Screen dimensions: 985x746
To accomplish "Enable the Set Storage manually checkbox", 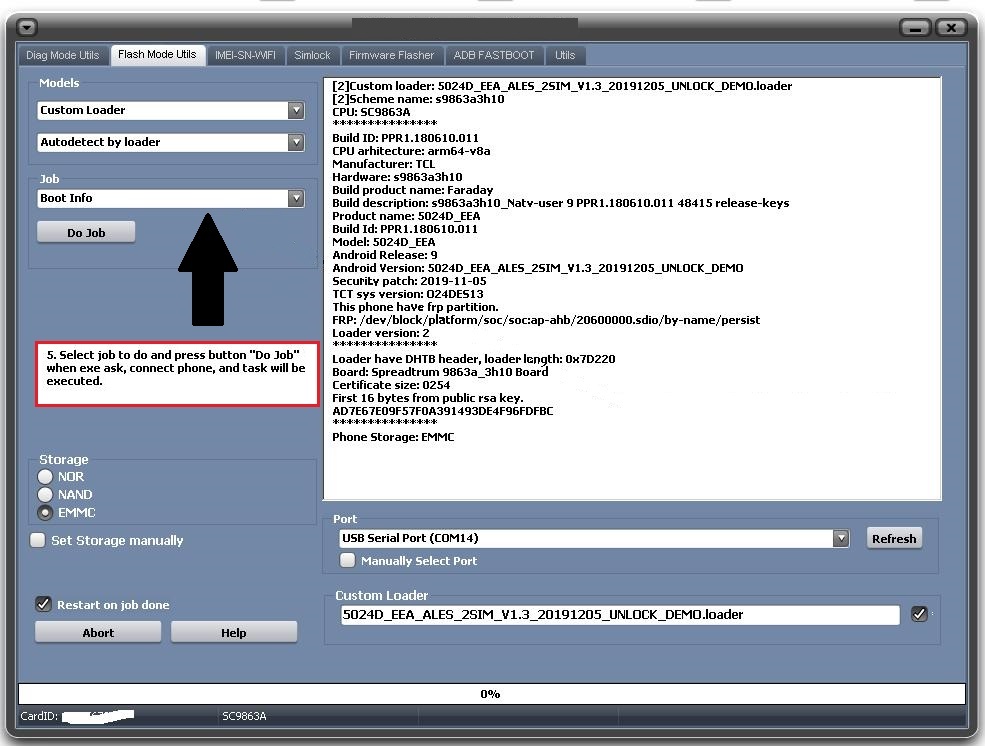I will click(x=38, y=540).
